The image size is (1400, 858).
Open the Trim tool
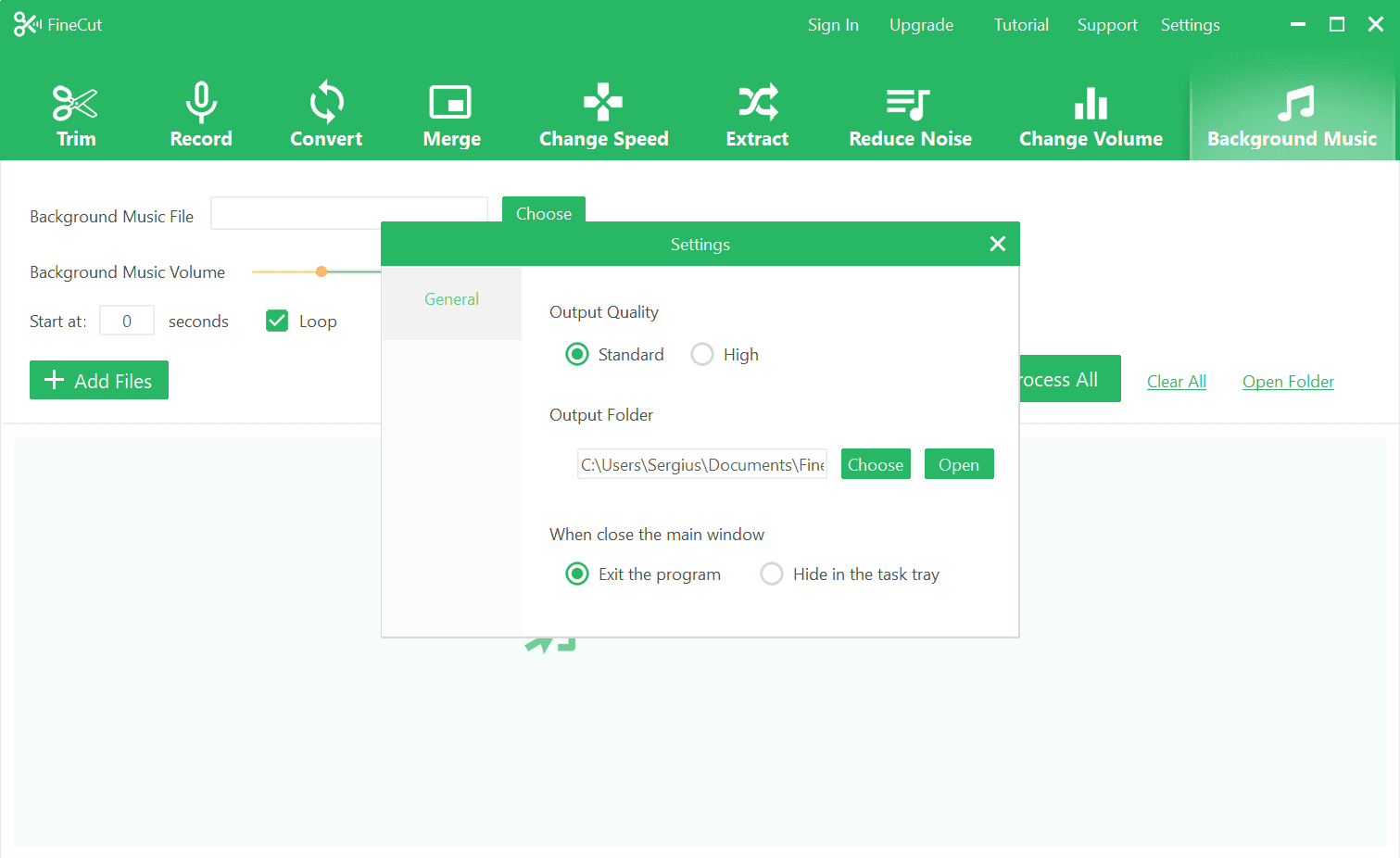pos(76,115)
